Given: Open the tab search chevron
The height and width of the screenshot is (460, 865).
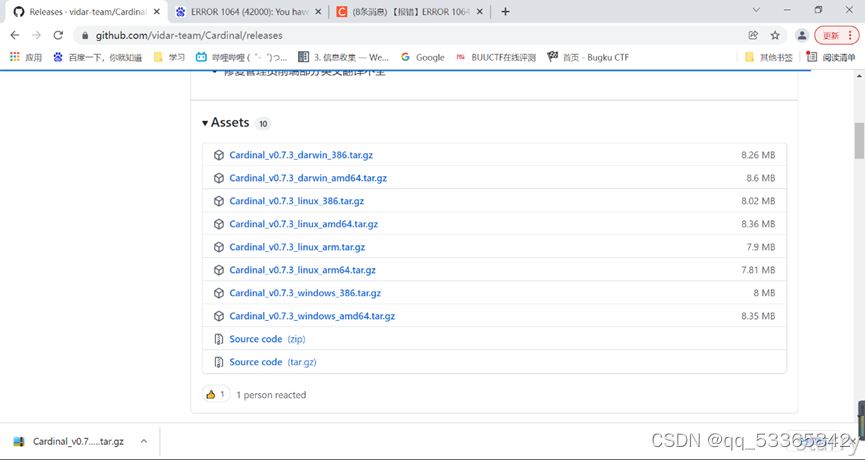Looking at the screenshot, I should pyautogui.click(x=756, y=10).
